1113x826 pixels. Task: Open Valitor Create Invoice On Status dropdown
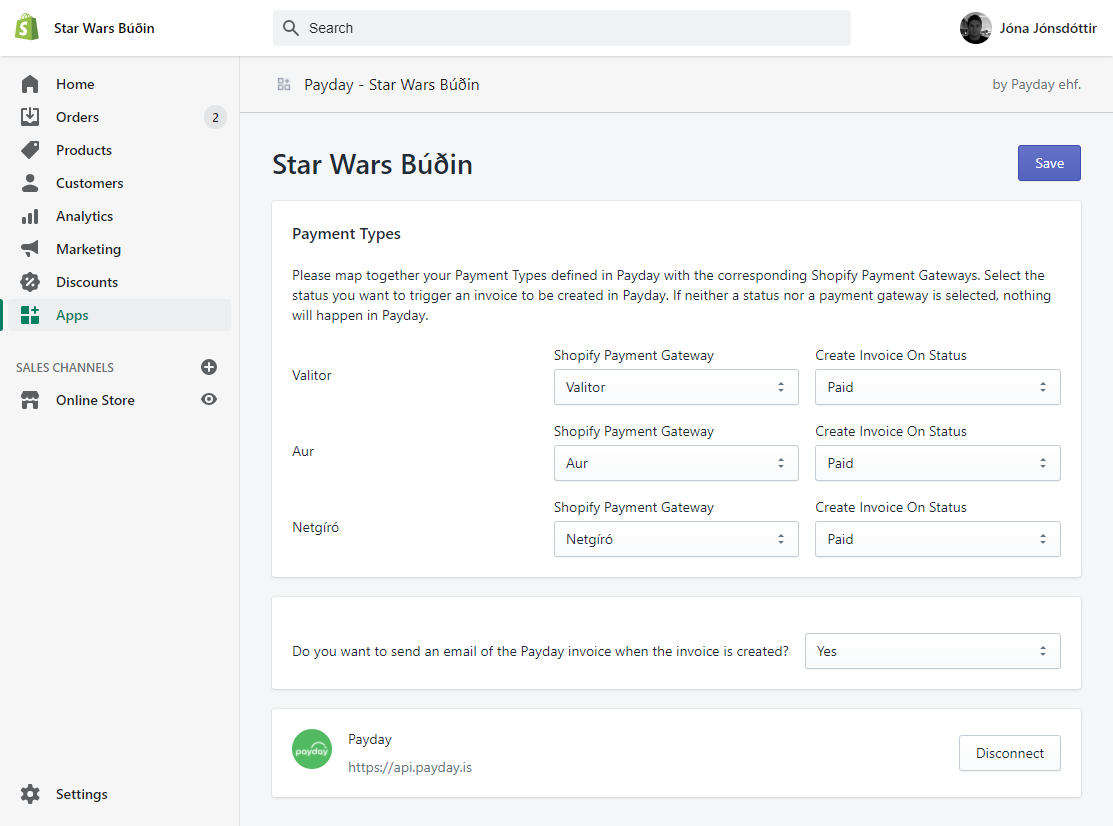point(938,387)
